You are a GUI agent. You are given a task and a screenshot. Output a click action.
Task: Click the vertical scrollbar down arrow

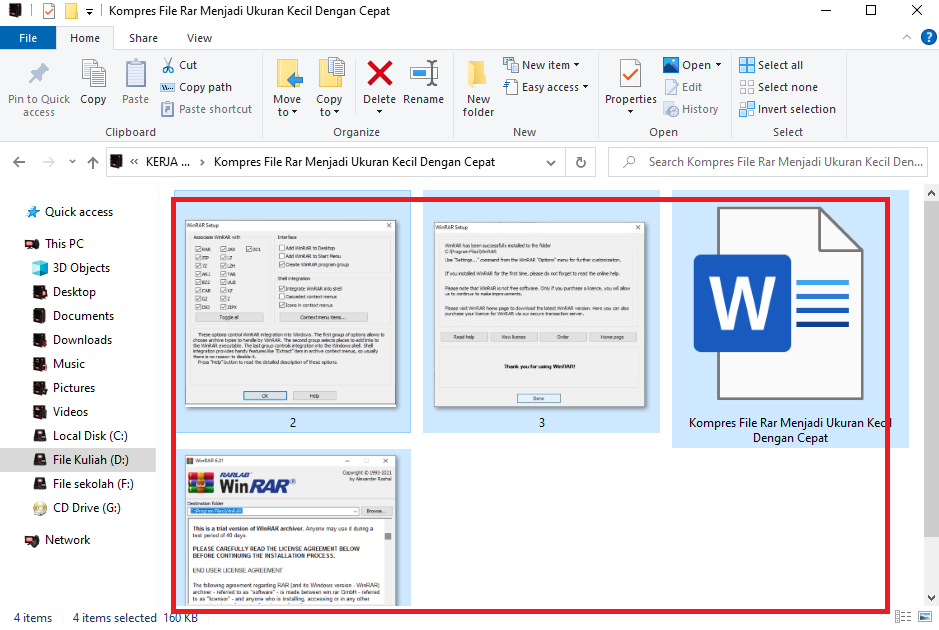[931, 598]
